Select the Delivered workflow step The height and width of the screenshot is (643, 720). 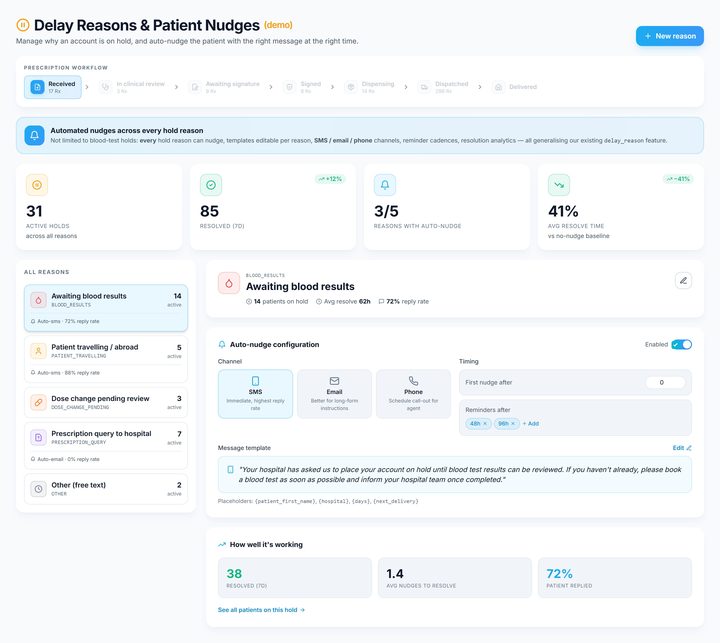(x=514, y=87)
